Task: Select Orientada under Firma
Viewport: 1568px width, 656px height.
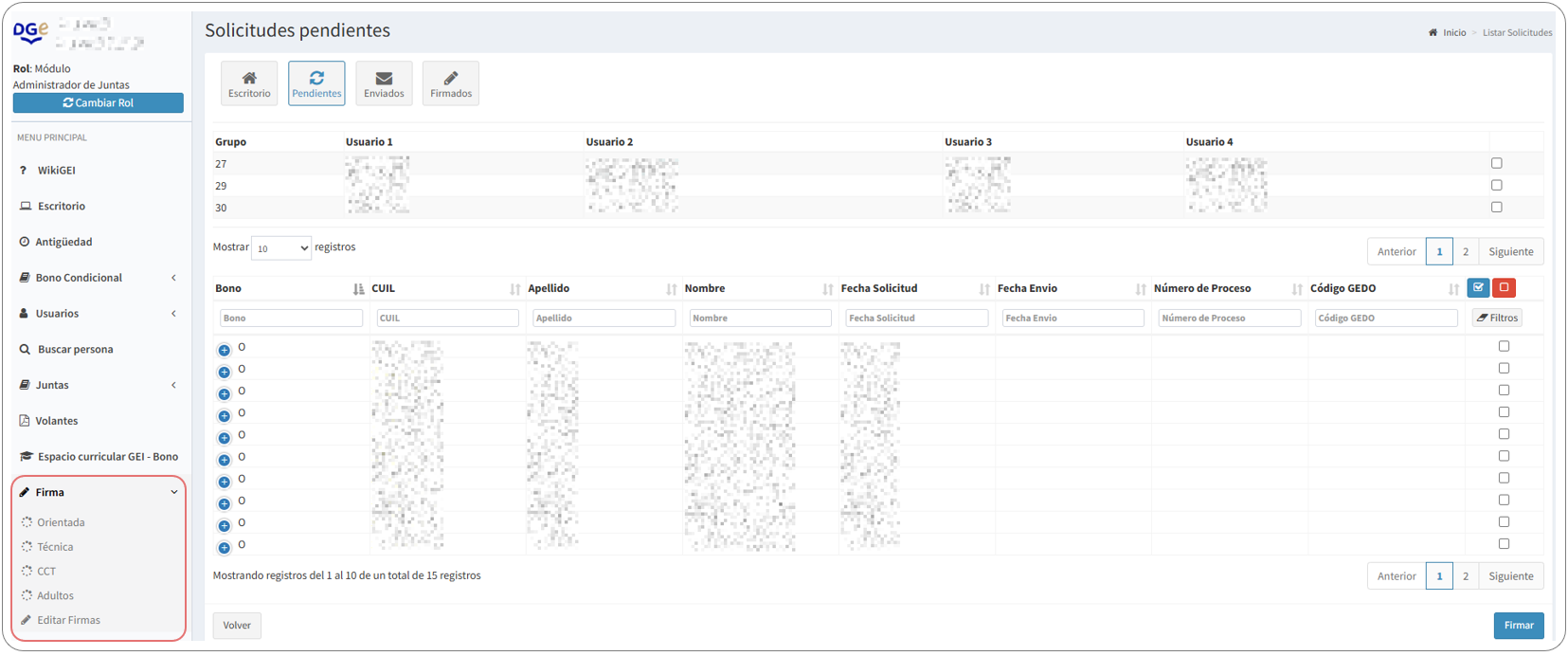Action: point(61,522)
